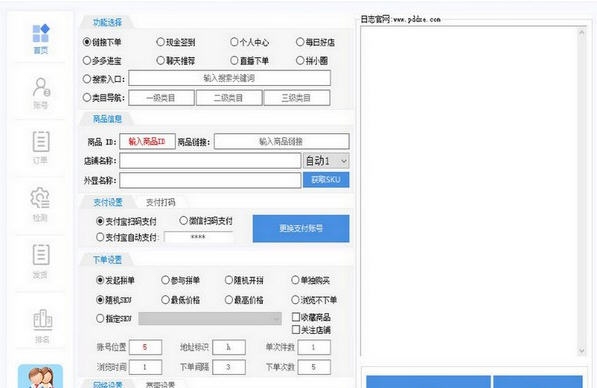
Task: Click the 支付宝自动支付 password field
Action: [x=199, y=237]
